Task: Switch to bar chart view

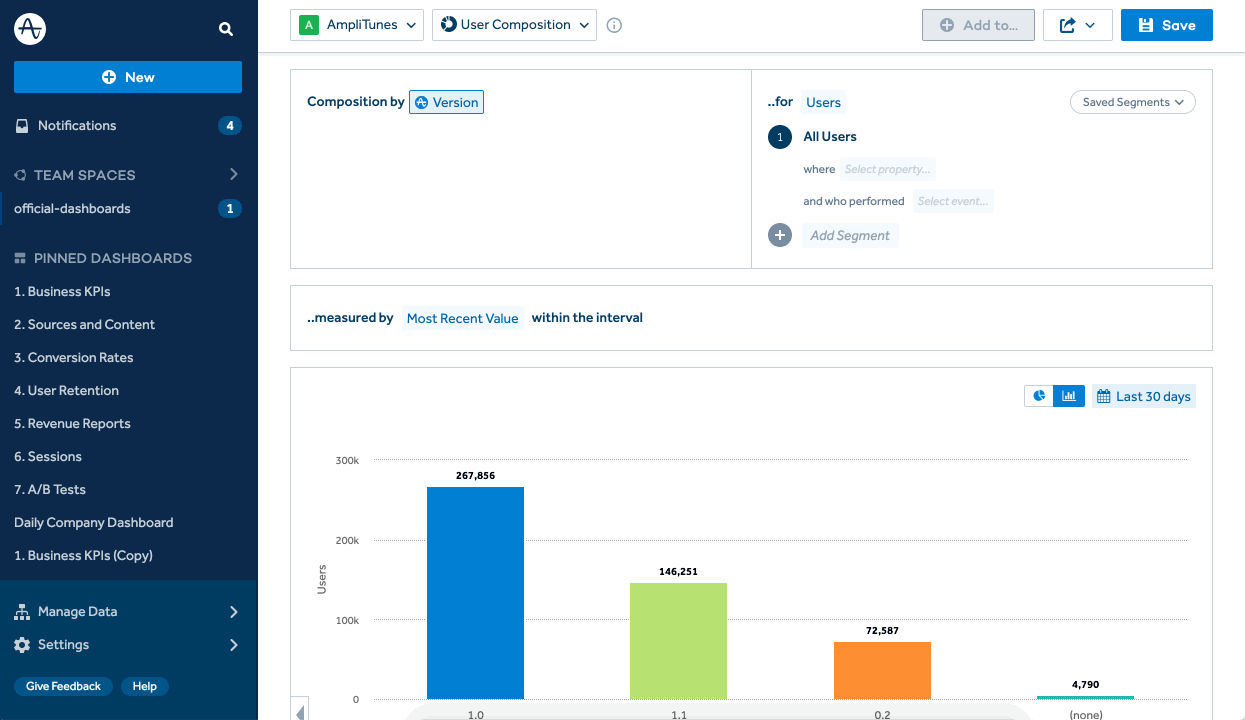Action: [x=1069, y=396]
